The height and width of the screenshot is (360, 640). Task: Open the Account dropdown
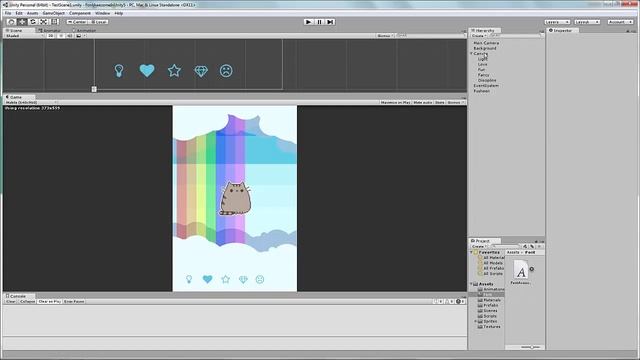[x=620, y=22]
